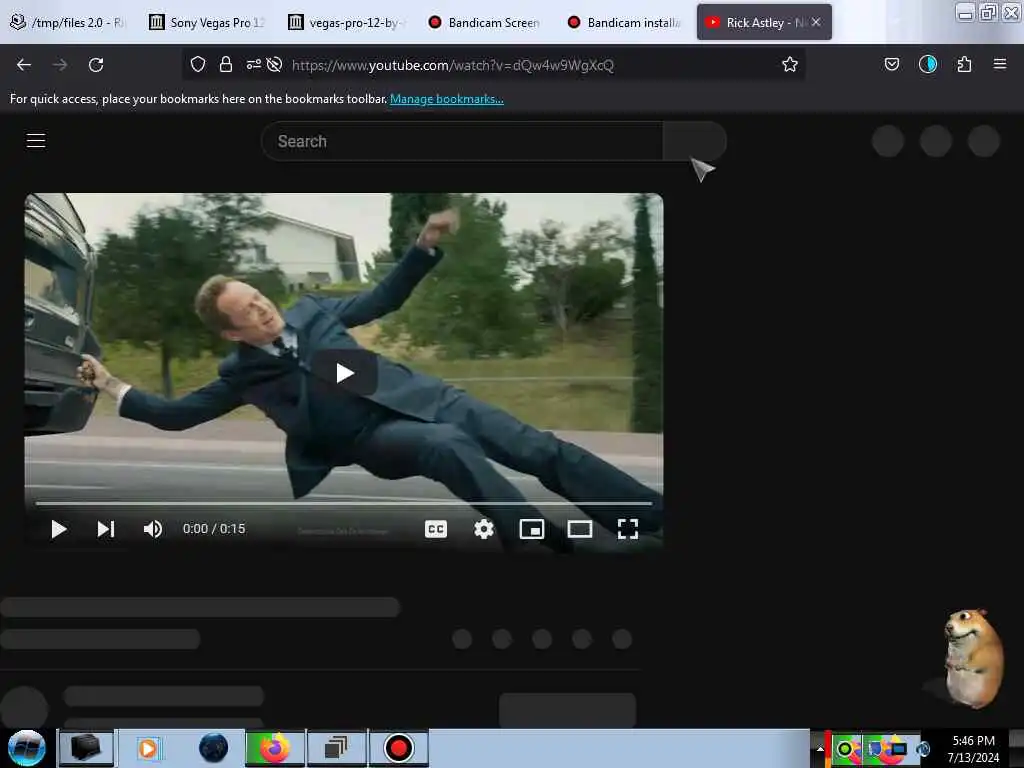
Task: Open the black box taskbar application
Action: pyautogui.click(x=86, y=748)
